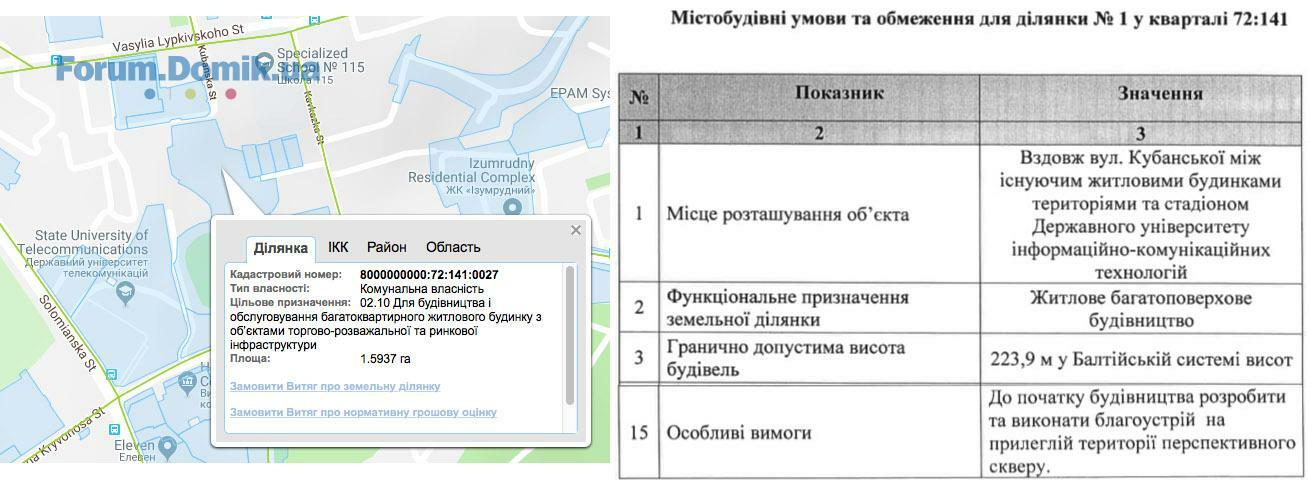Click the Specialized School № 115 map pin

(264, 63)
